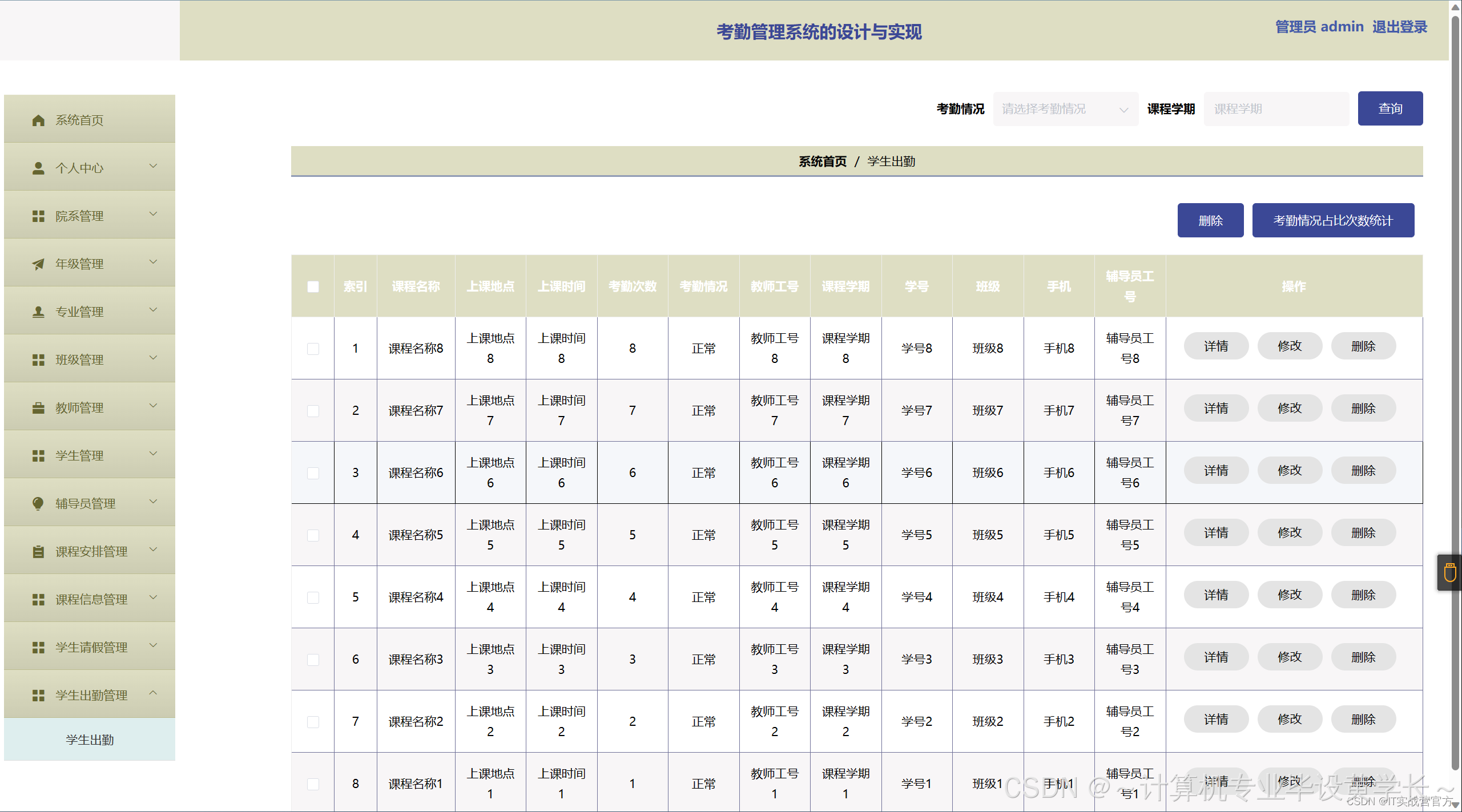Viewport: 1462px width, 812px height.
Task: Click the briefcase icon for 教师管理
Action: click(38, 408)
